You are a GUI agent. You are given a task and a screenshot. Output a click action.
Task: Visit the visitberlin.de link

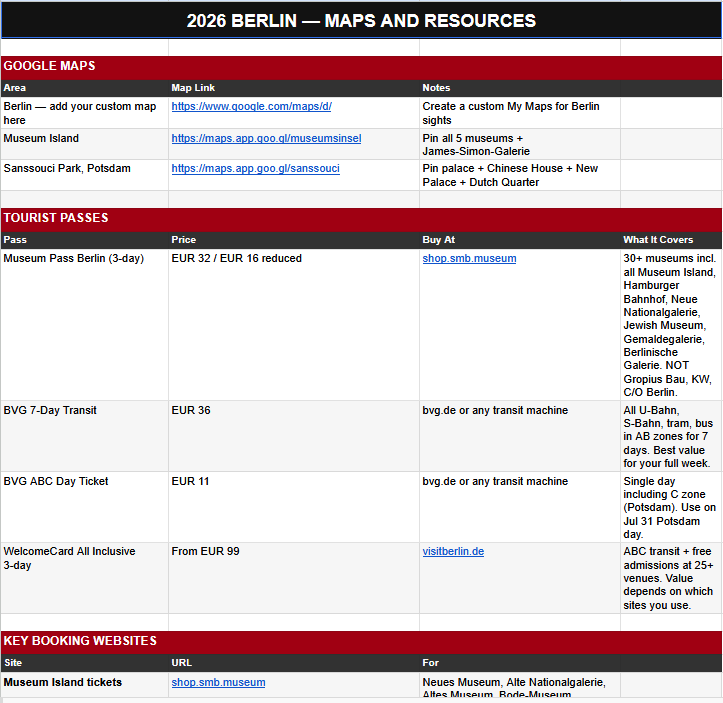click(453, 552)
